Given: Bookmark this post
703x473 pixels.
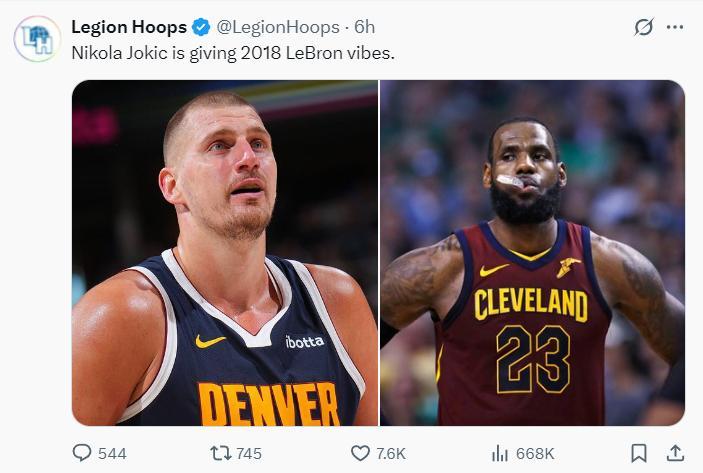Looking at the screenshot, I should [x=640, y=453].
